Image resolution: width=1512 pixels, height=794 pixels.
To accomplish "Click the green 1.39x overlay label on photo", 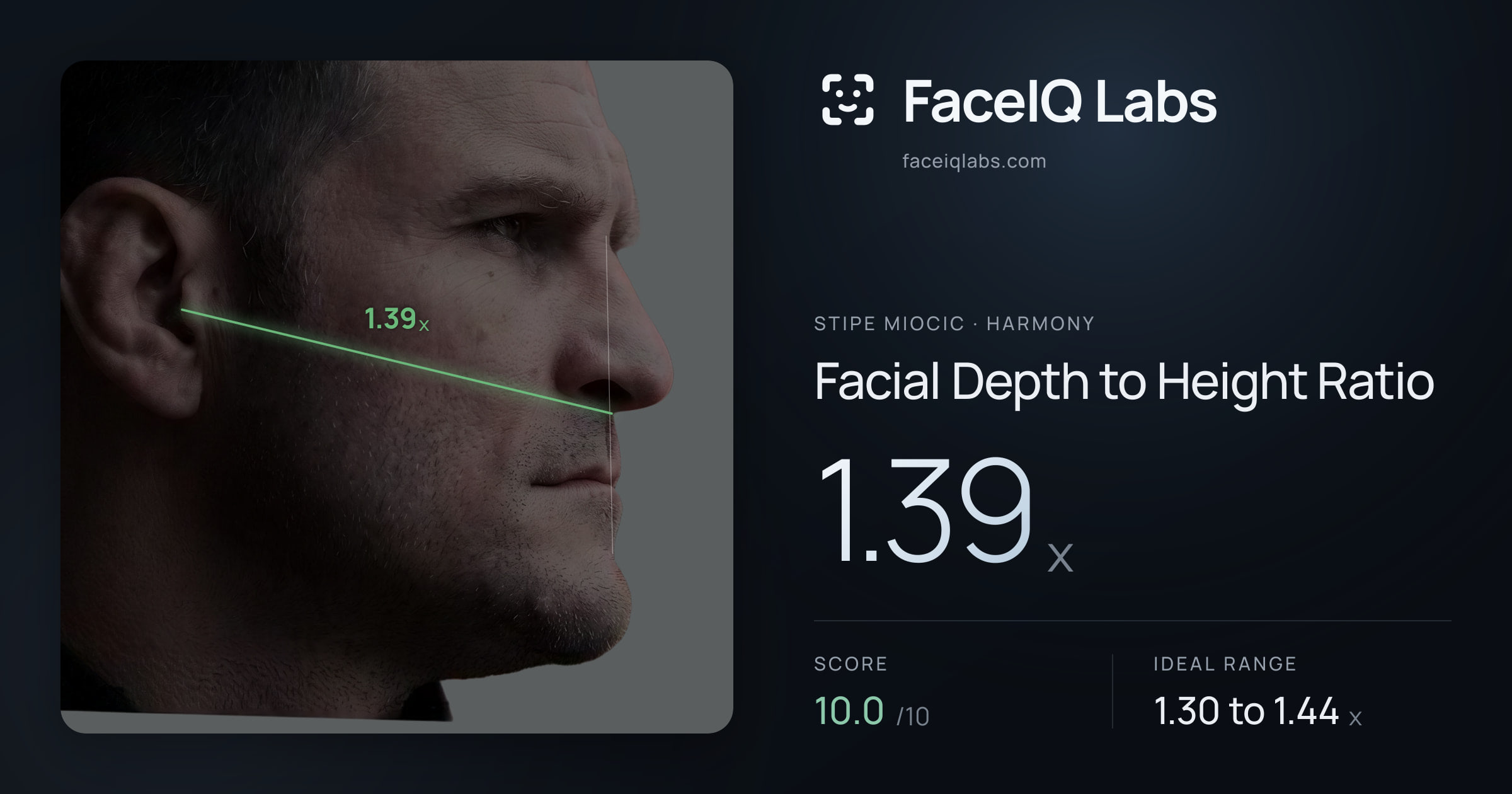I will tap(396, 319).
